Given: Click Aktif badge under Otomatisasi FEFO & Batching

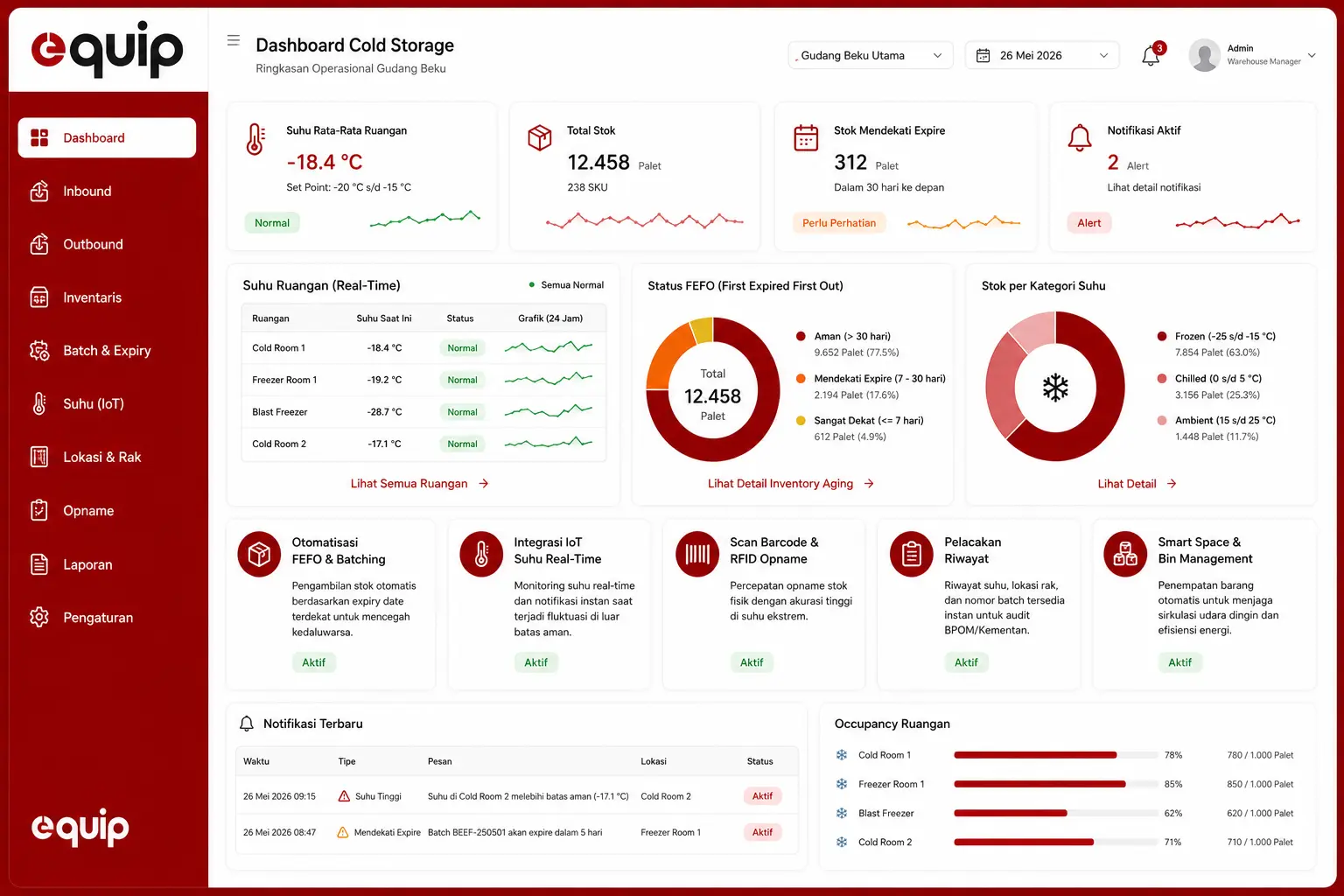Looking at the screenshot, I should (x=313, y=662).
